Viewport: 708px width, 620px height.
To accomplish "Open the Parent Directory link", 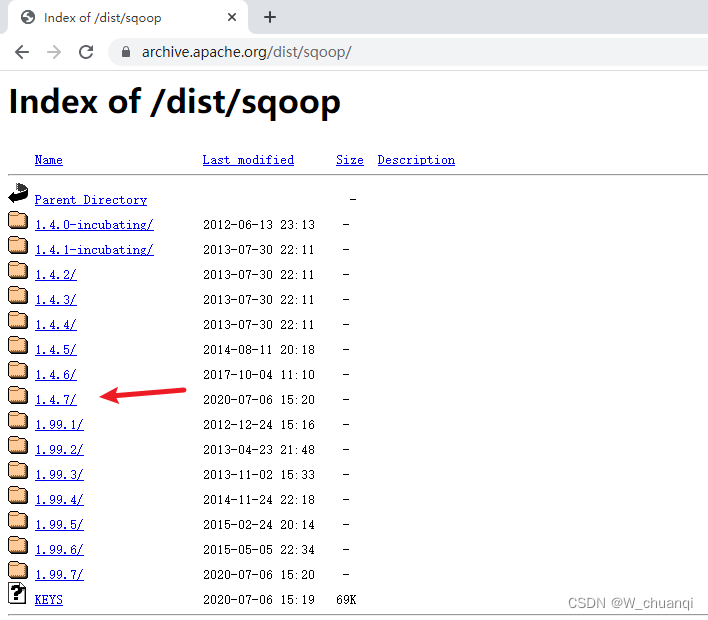I will pos(91,200).
